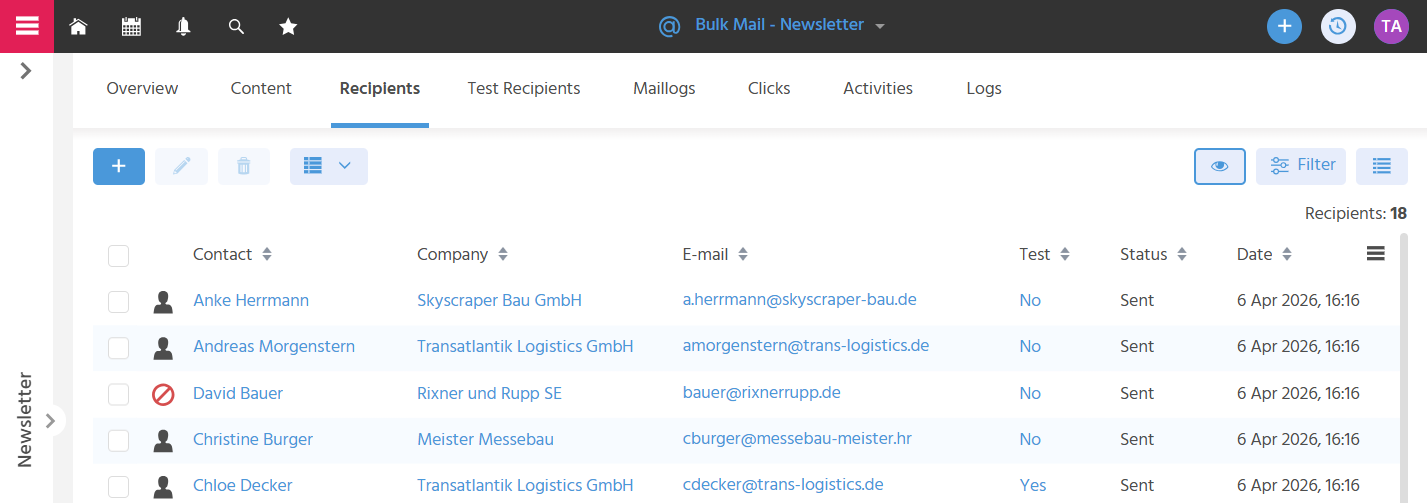1427x503 pixels.
Task: Select Anke Herrmann row checkbox
Action: pyautogui.click(x=118, y=301)
